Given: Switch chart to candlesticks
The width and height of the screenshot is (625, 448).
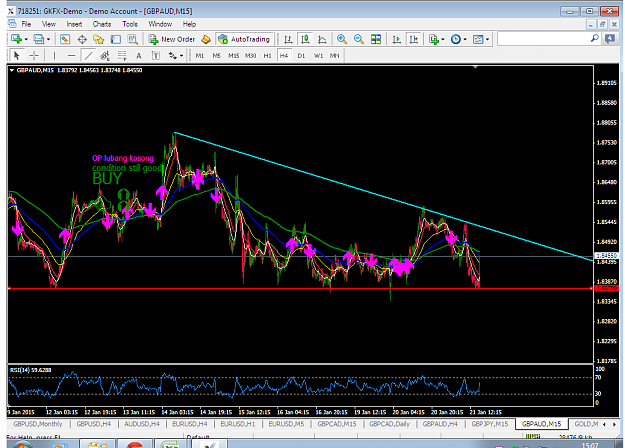Looking at the screenshot, I should click(x=305, y=39).
